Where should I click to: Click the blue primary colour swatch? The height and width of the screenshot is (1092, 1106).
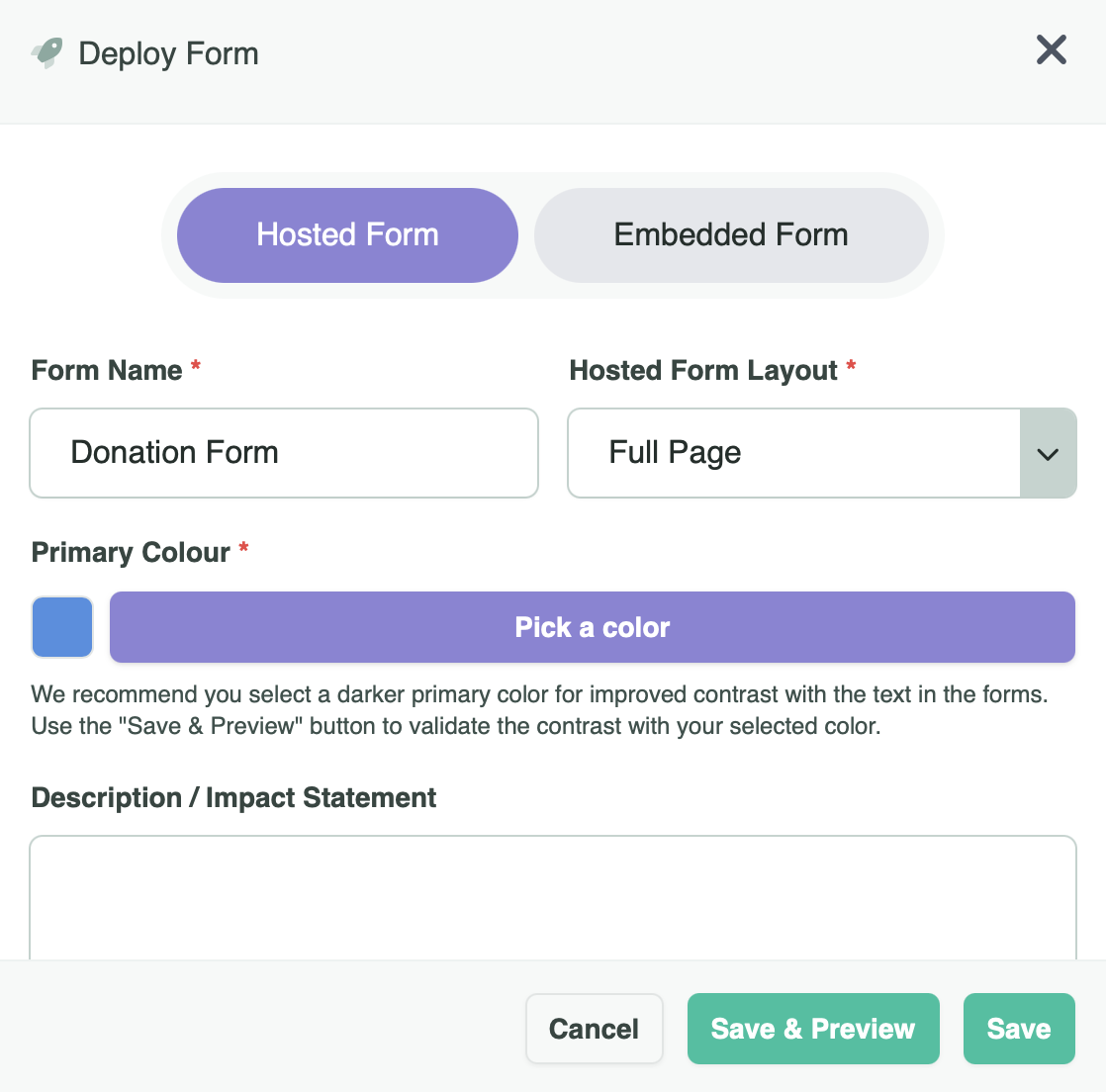62,627
